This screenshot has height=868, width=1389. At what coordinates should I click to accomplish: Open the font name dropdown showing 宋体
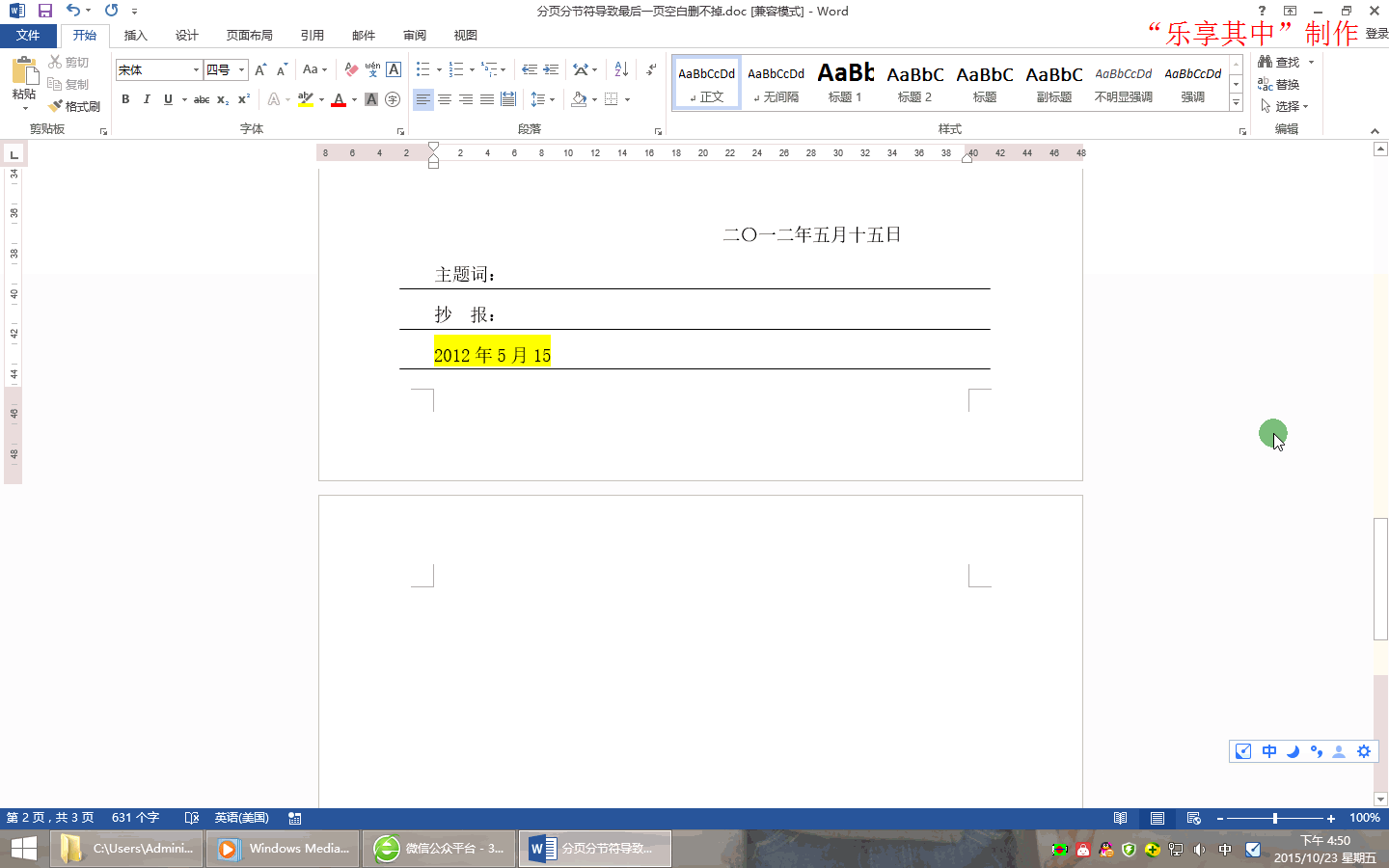click(x=196, y=69)
